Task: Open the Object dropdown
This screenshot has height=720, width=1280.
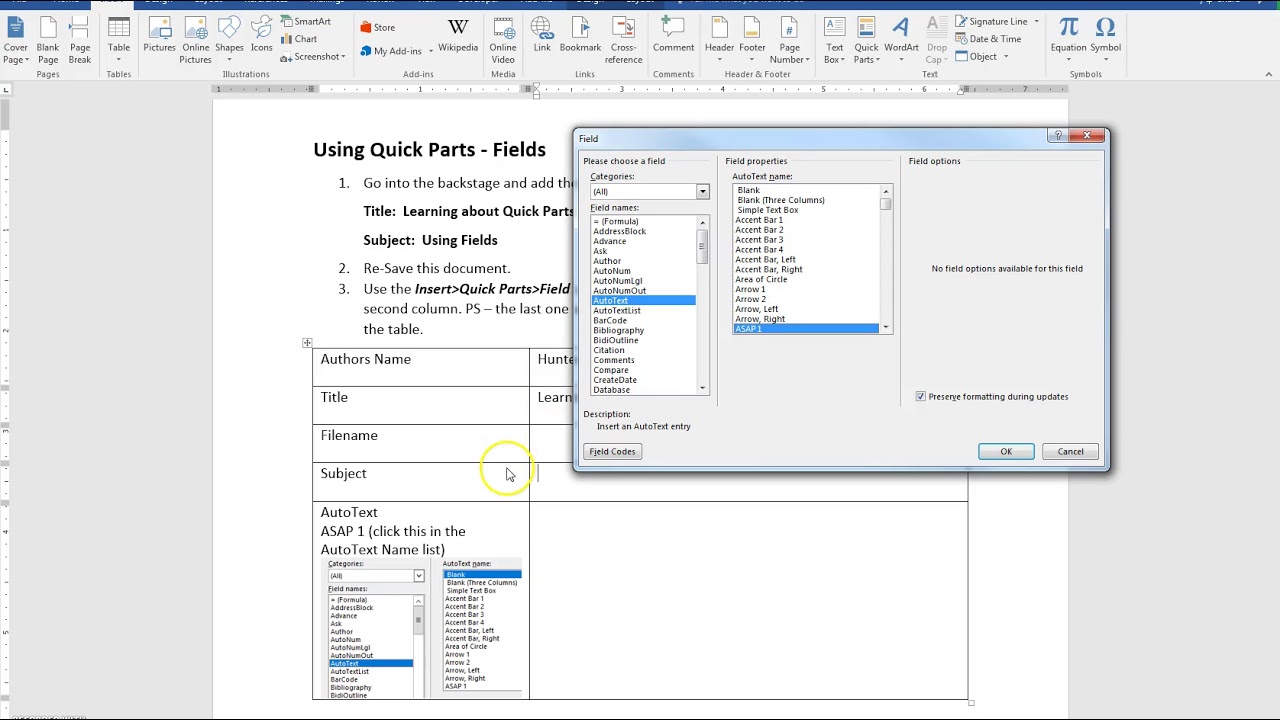Action: (982, 57)
